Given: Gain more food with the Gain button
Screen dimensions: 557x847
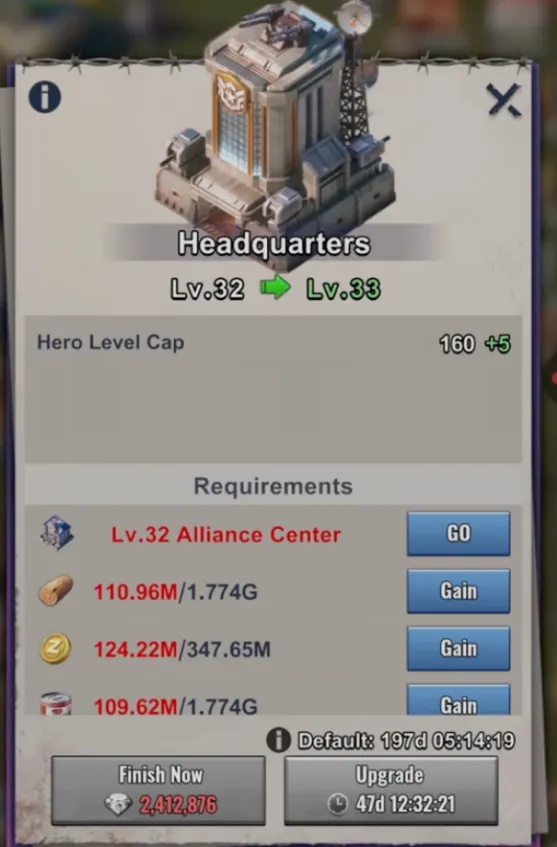Looking at the screenshot, I should click(458, 700).
